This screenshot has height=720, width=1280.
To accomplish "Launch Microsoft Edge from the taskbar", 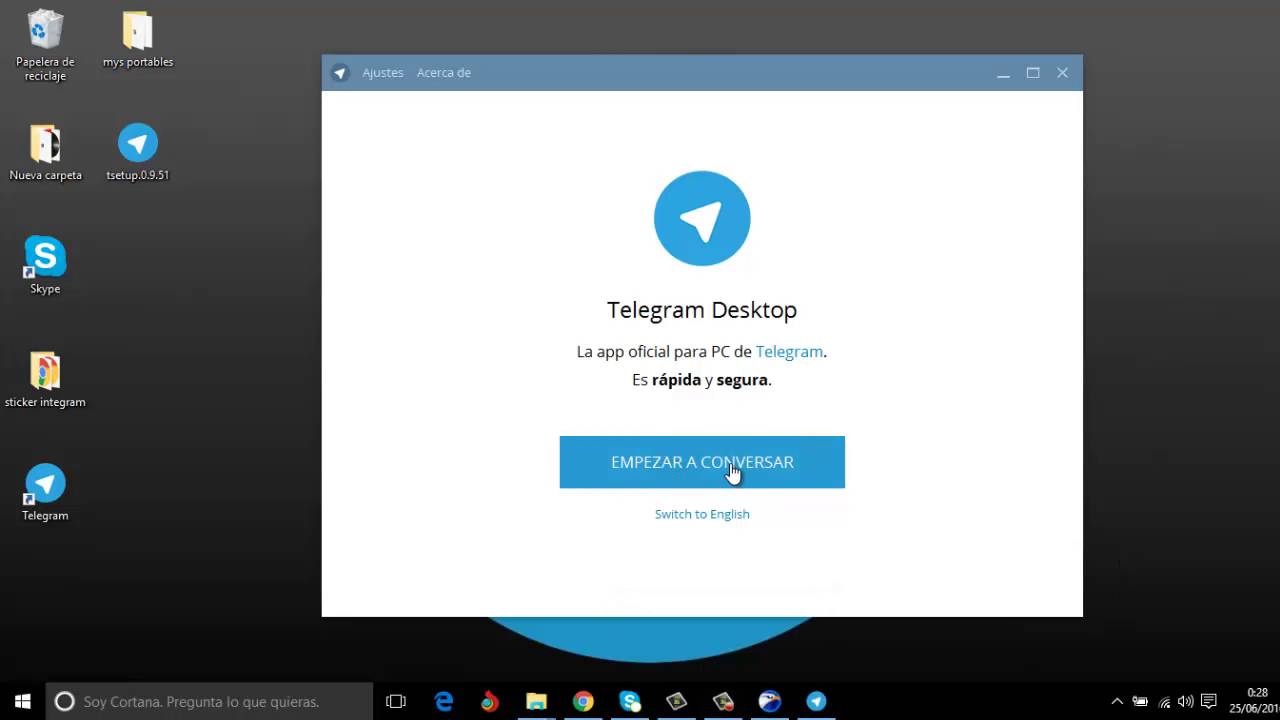I will click(x=444, y=701).
